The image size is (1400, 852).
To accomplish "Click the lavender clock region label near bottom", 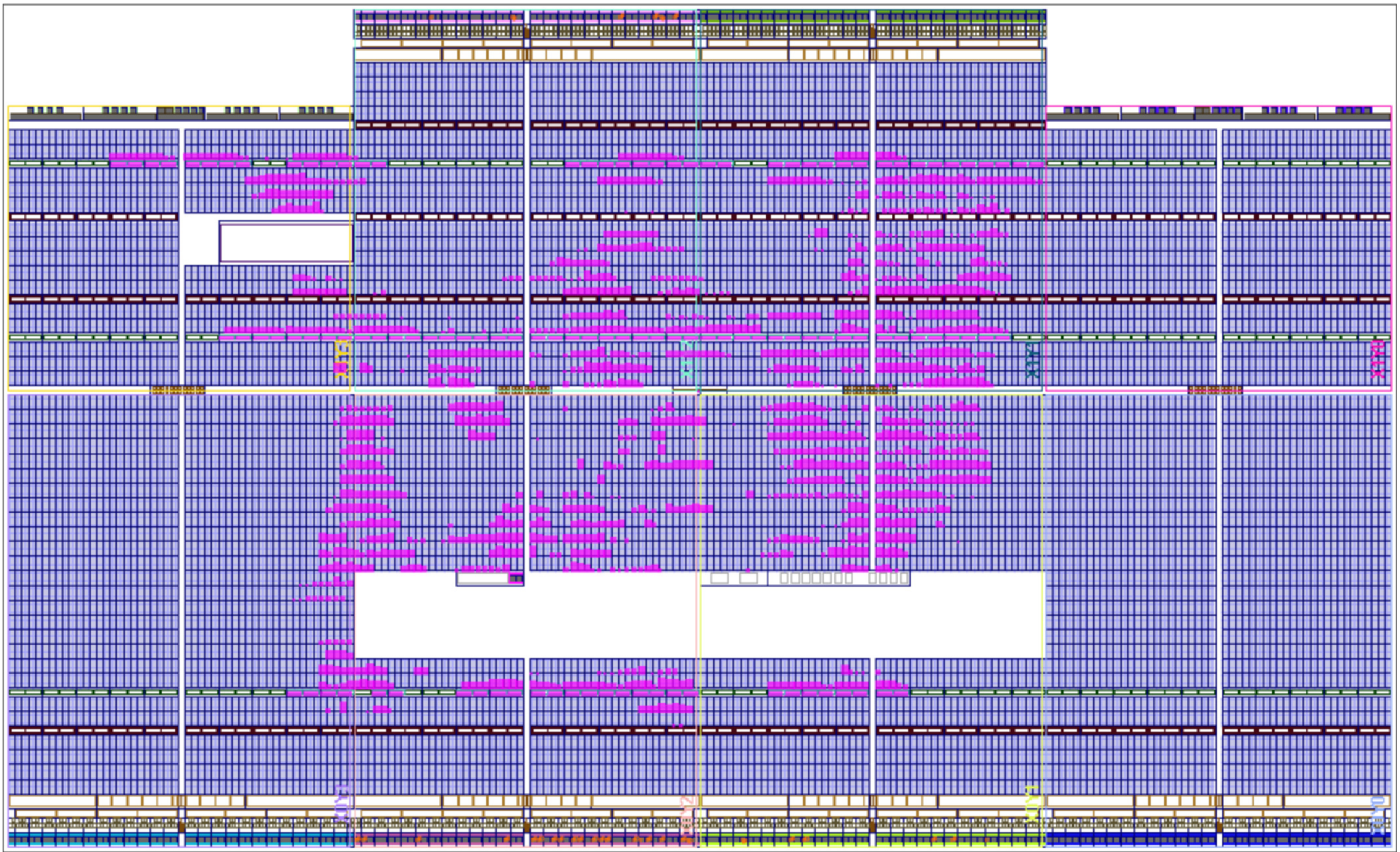I will (342, 804).
